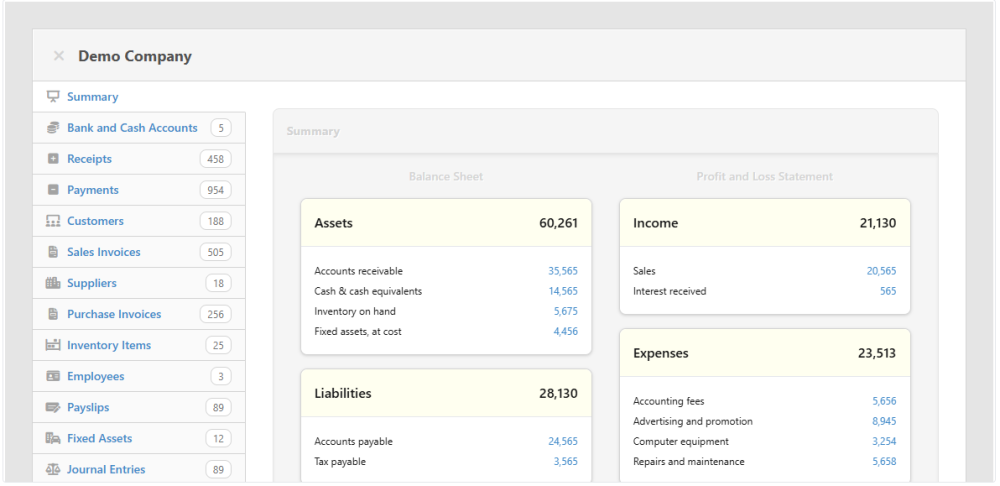The width and height of the screenshot is (1000, 486).
Task: Open Tax payable amount 3,565
Action: coord(566,462)
